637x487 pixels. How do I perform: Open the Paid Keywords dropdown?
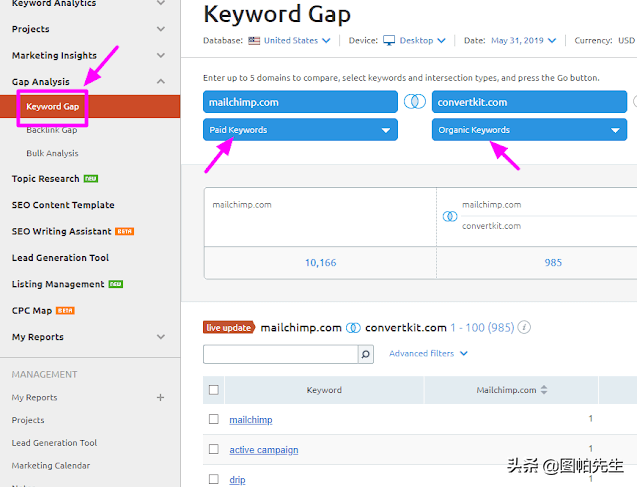pos(300,130)
